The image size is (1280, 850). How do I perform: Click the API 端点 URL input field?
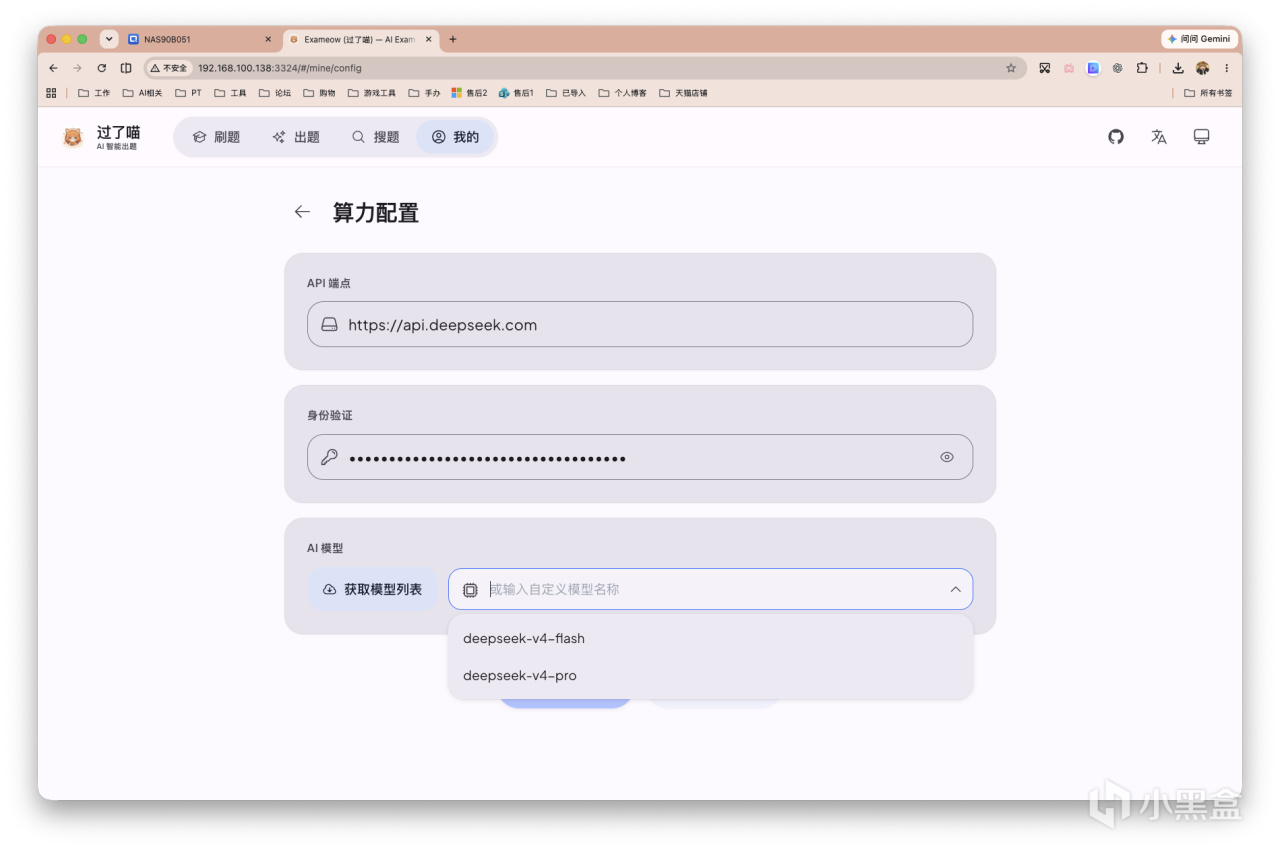click(x=640, y=325)
